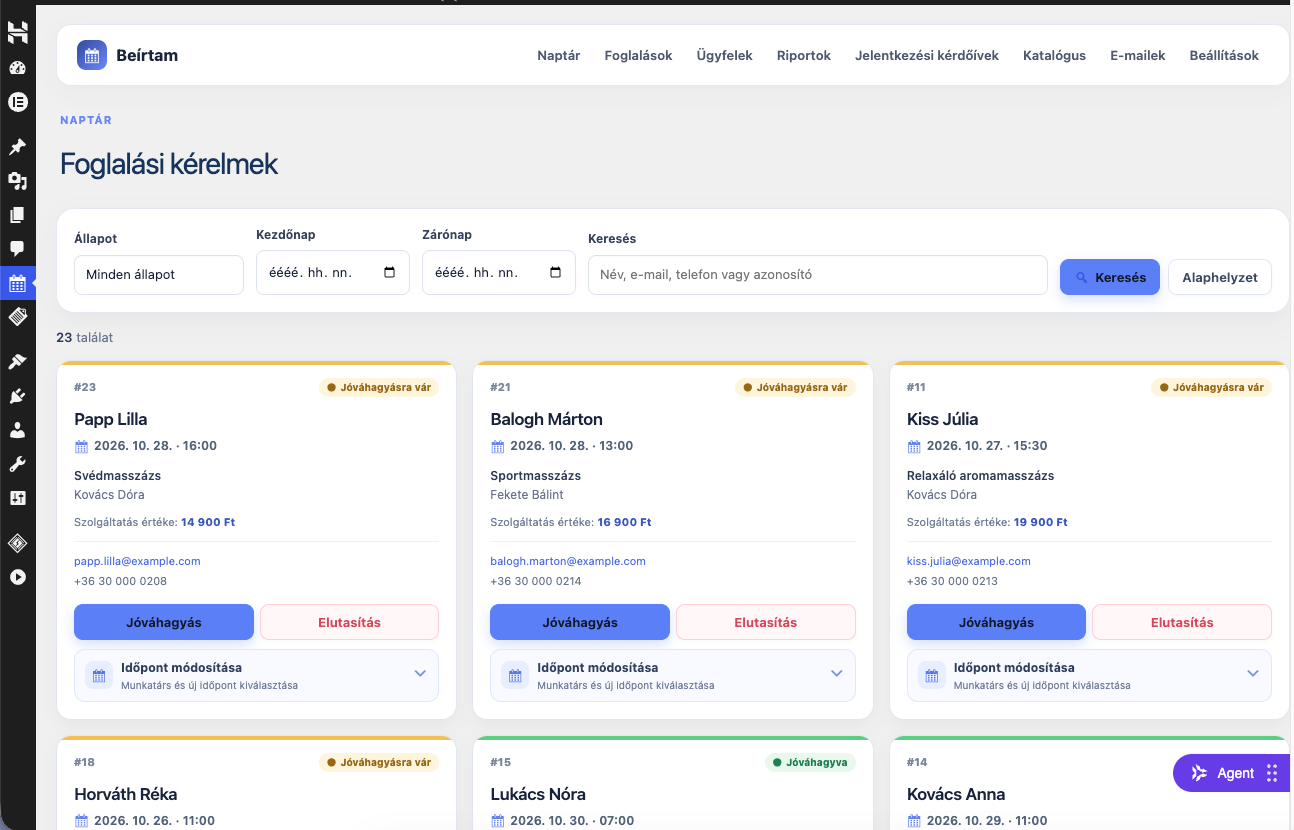
Task: Approve Papp Lilla's booking with Jóváhagyás
Action: [x=164, y=622]
